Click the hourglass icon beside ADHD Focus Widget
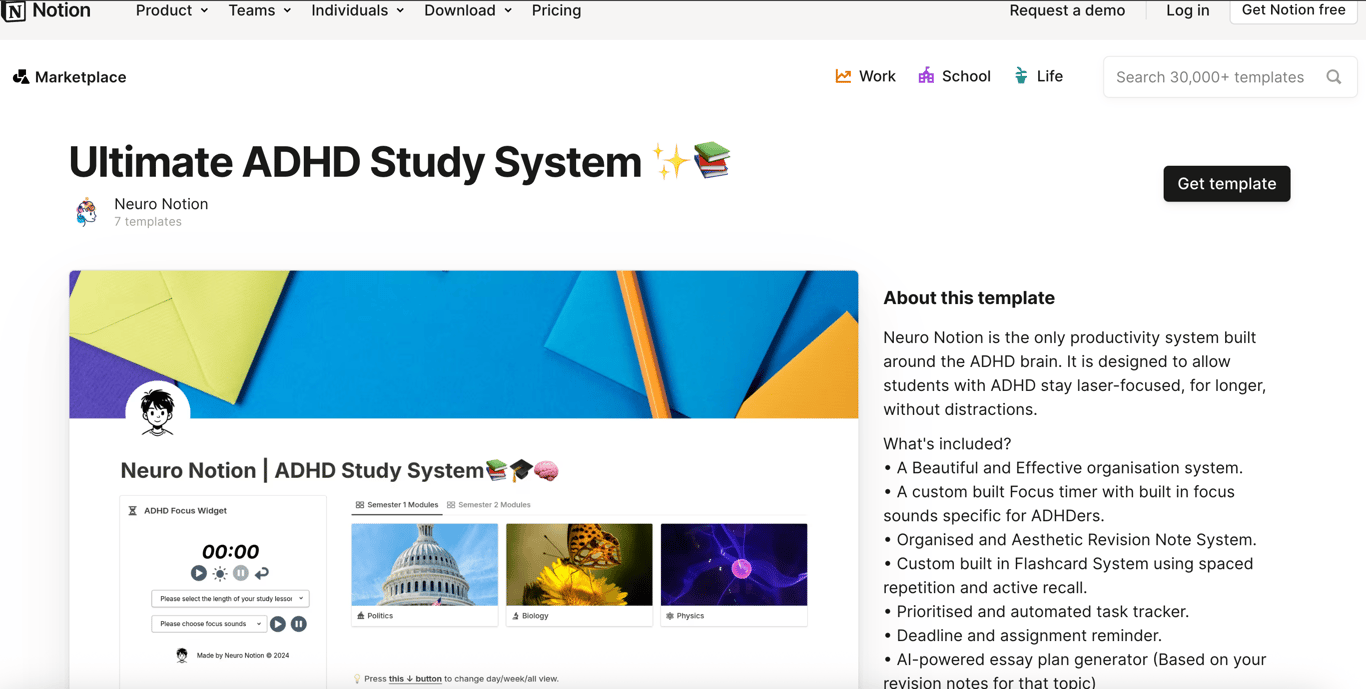This screenshot has width=1366, height=689. click(132, 510)
